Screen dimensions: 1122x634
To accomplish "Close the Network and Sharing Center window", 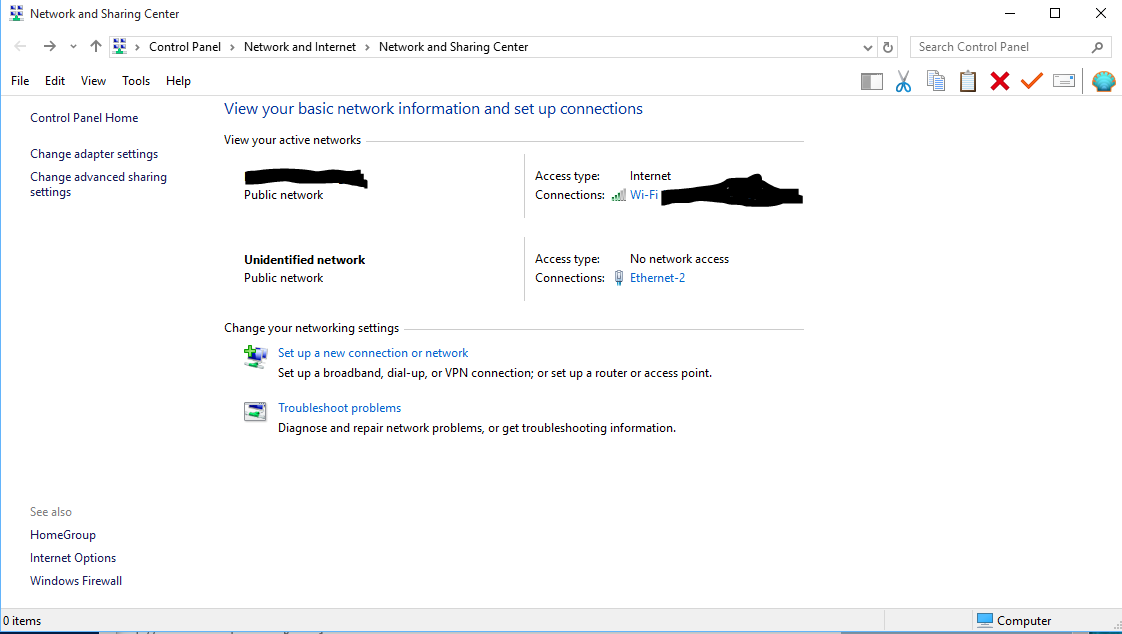I will pyautogui.click(x=1101, y=14).
